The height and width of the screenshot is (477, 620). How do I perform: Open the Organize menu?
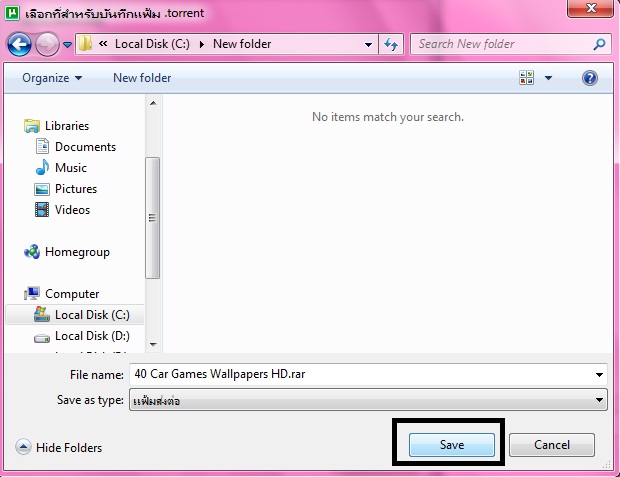(52, 78)
